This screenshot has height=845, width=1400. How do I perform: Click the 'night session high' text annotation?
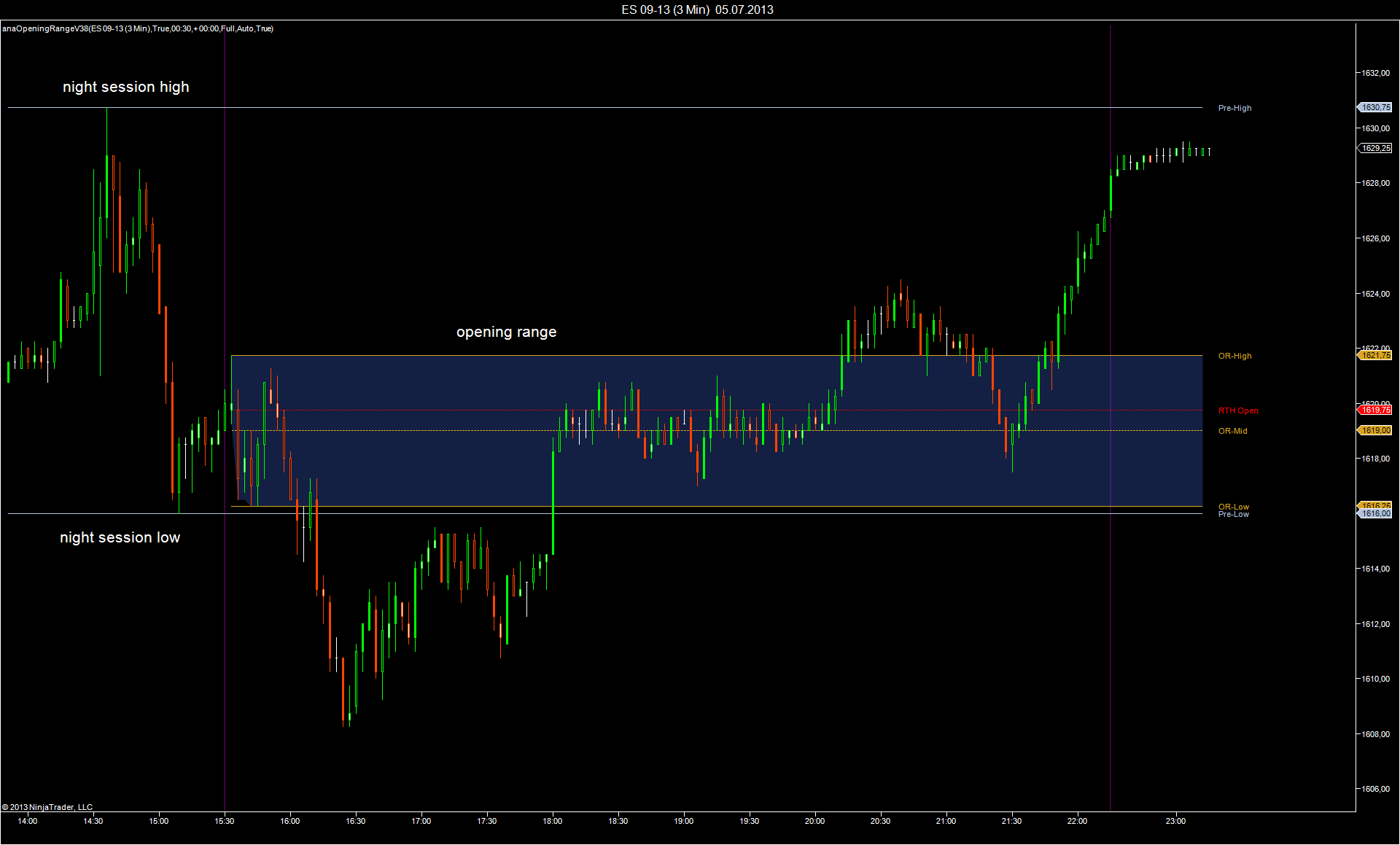pyautogui.click(x=125, y=87)
